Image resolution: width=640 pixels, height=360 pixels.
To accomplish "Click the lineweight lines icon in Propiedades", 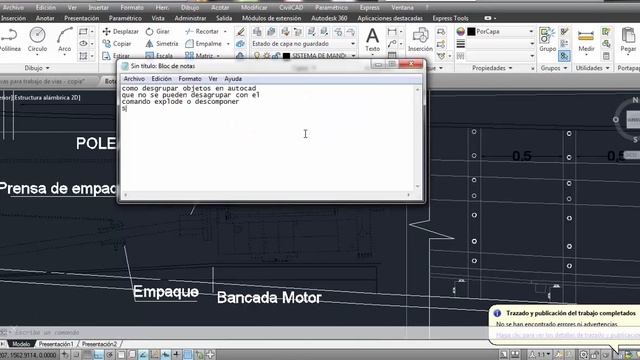I will point(461,44).
